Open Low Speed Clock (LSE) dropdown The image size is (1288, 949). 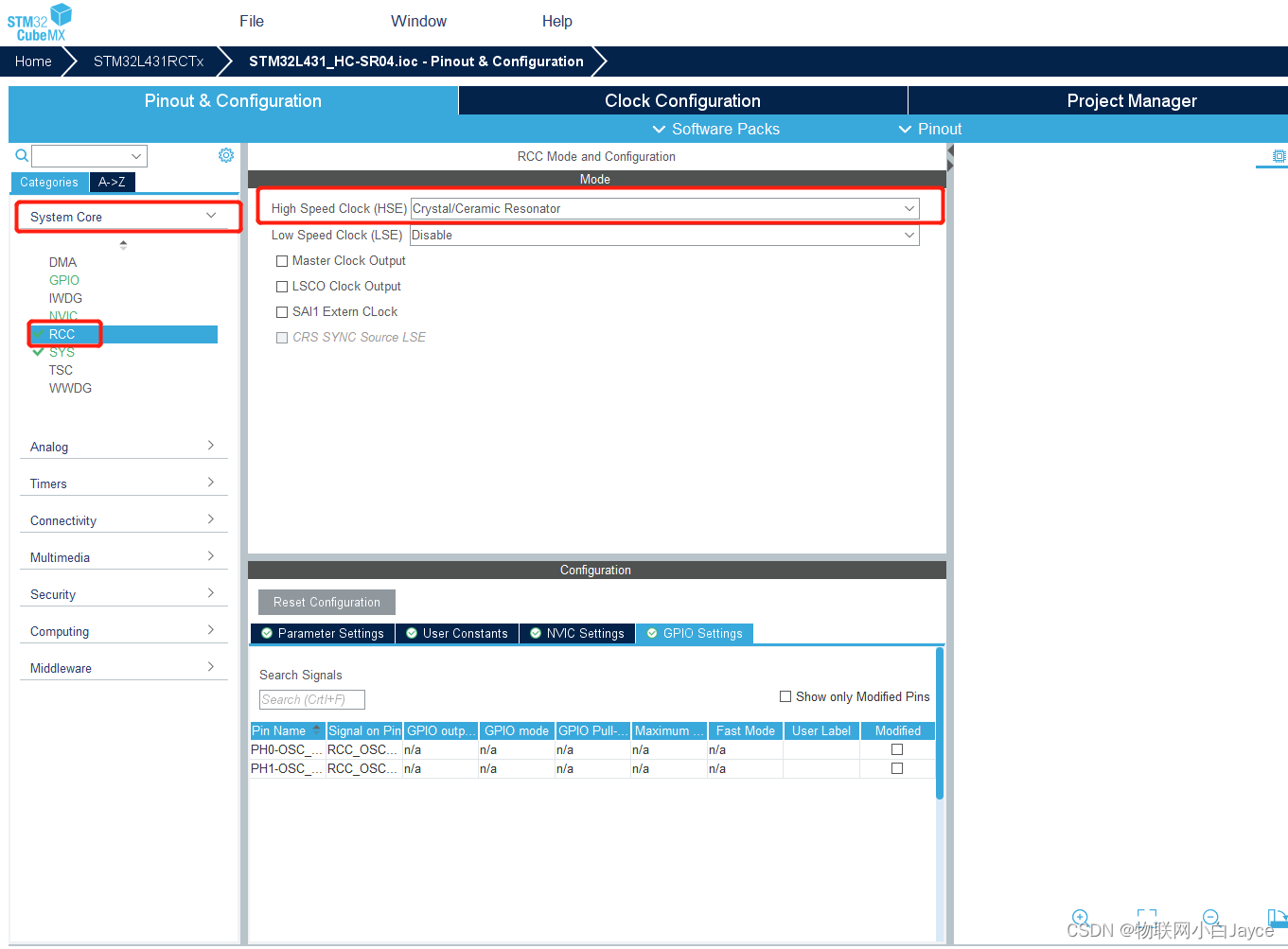(x=664, y=235)
